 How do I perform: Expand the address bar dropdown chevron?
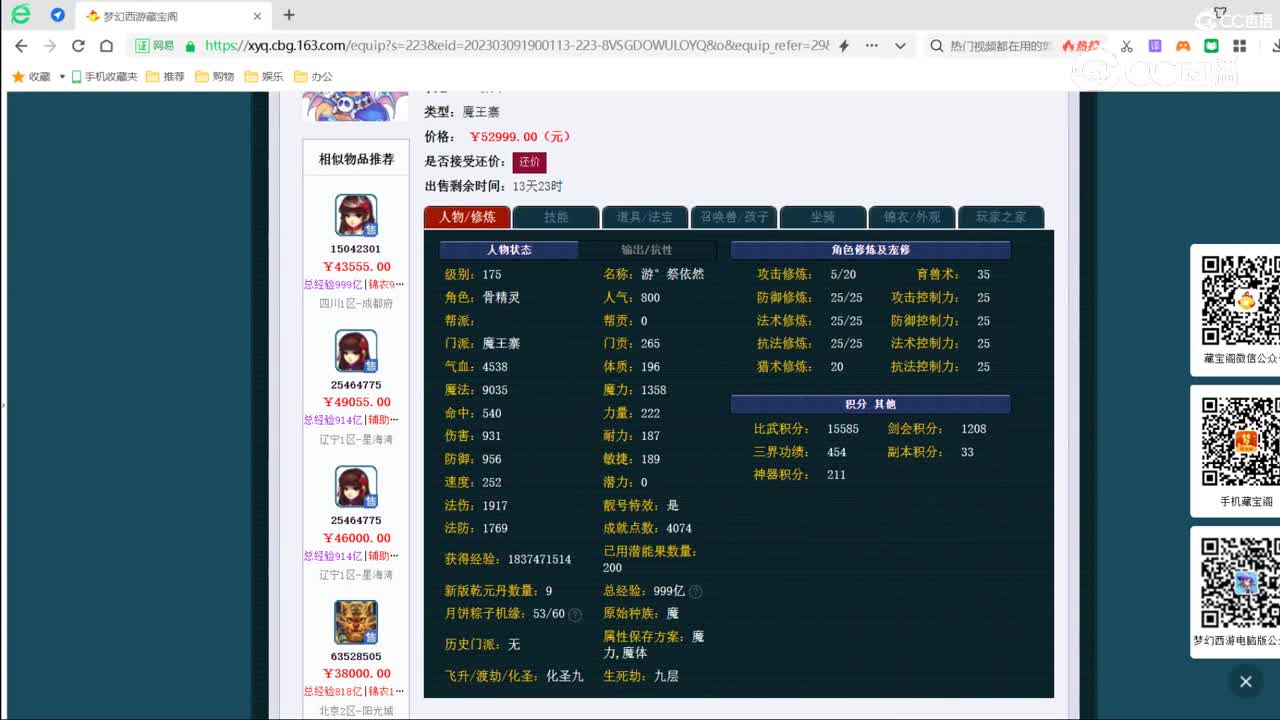pyautogui.click(x=900, y=46)
